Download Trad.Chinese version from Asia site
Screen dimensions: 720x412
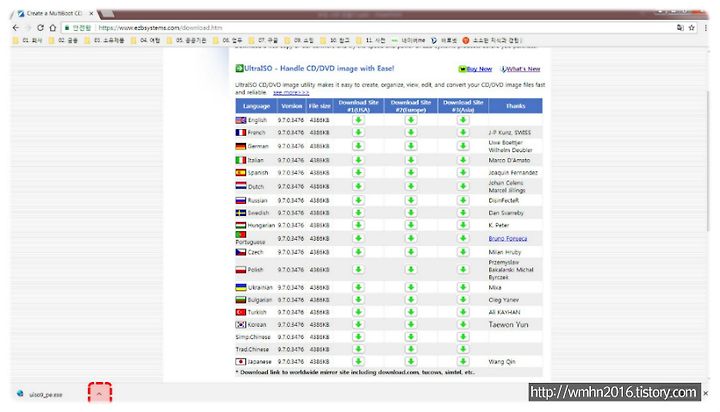tap(463, 349)
